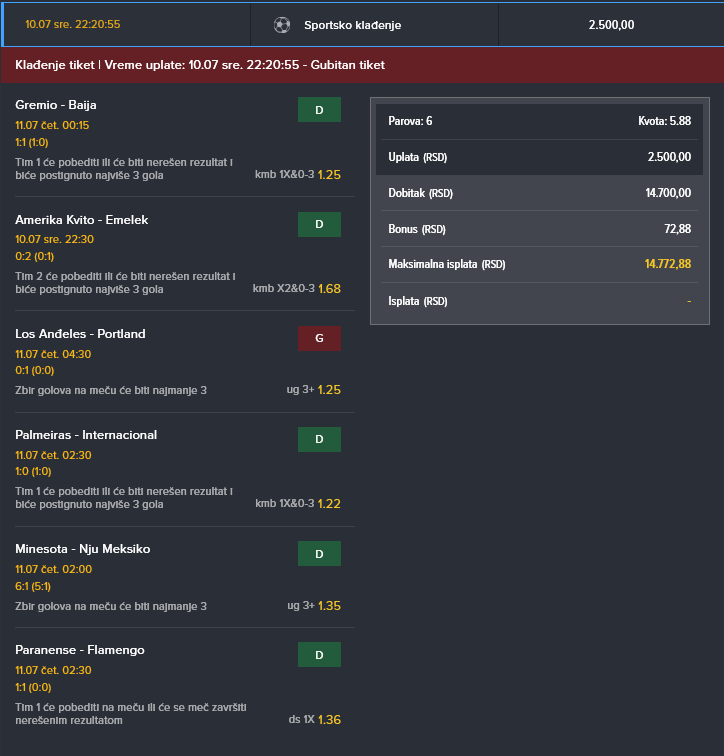Open the Palmeiras - Internacional match
This screenshot has width=724, height=756.
(86, 435)
